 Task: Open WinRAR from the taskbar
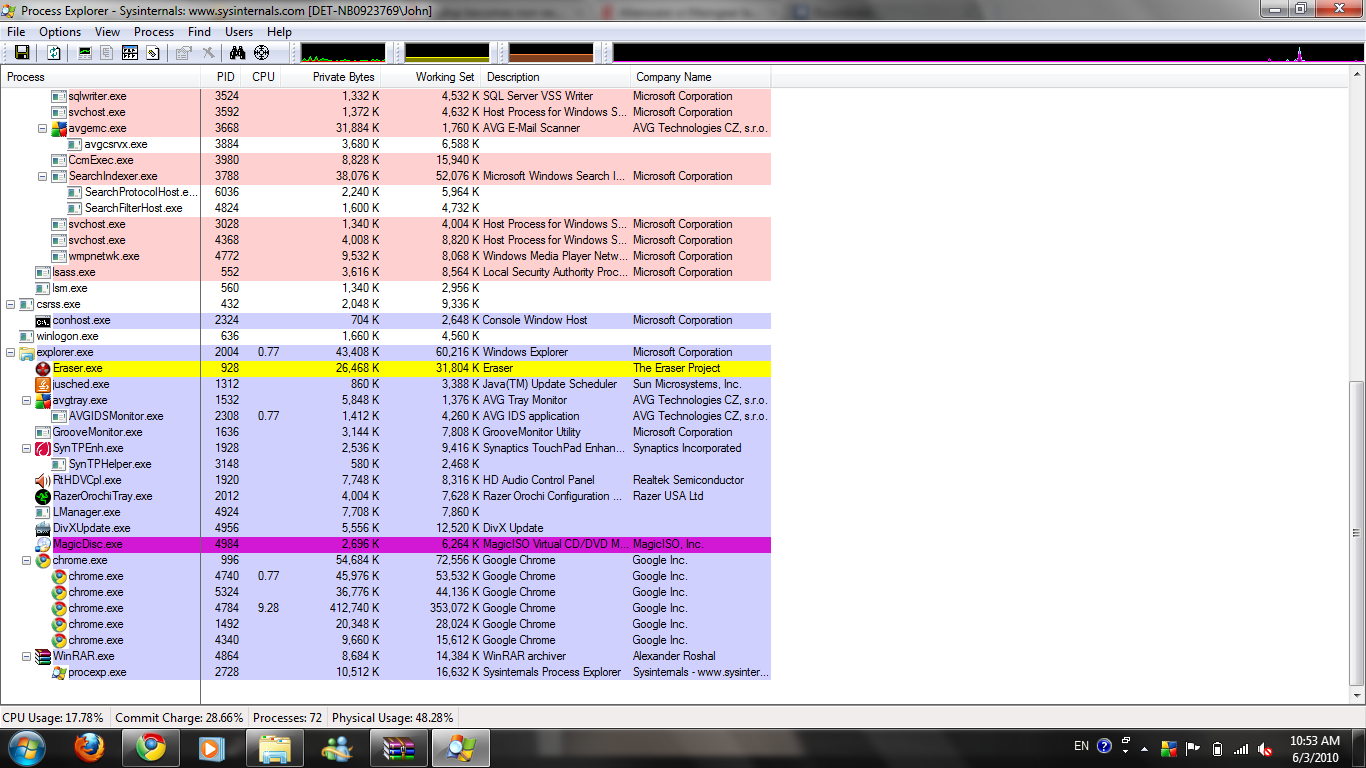tap(399, 747)
